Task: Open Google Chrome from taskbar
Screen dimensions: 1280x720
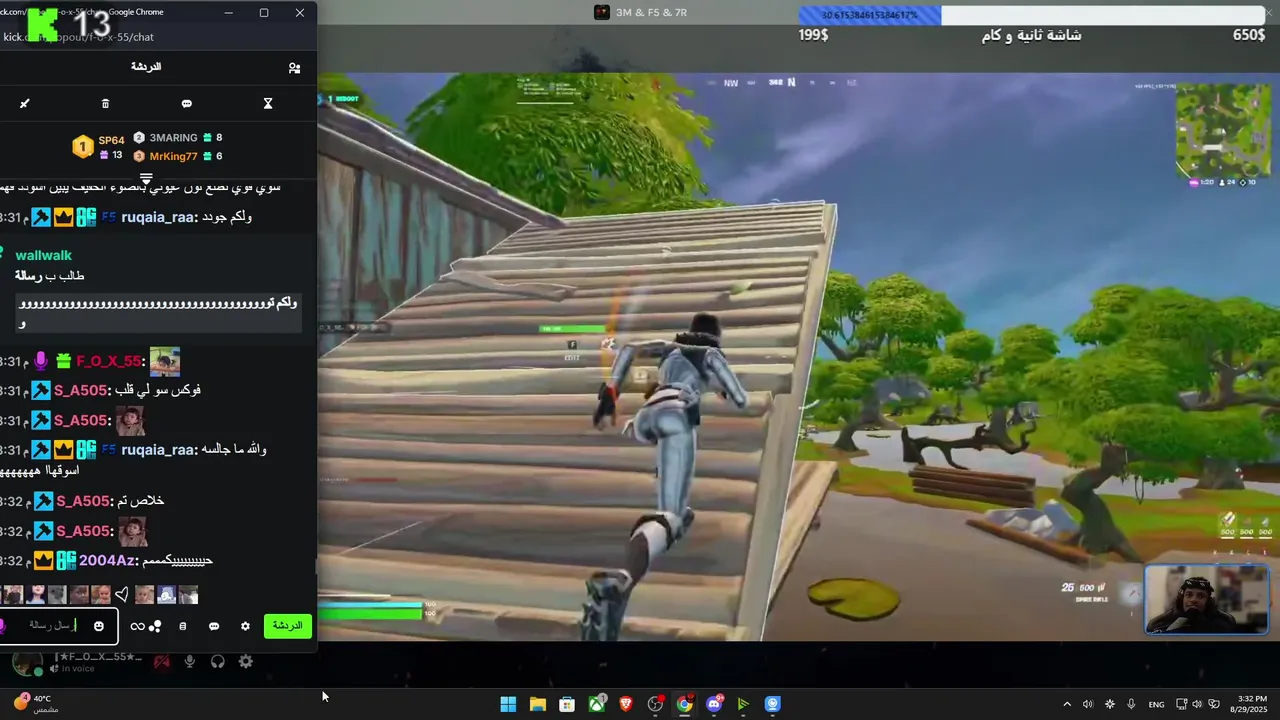Action: pyautogui.click(x=685, y=704)
